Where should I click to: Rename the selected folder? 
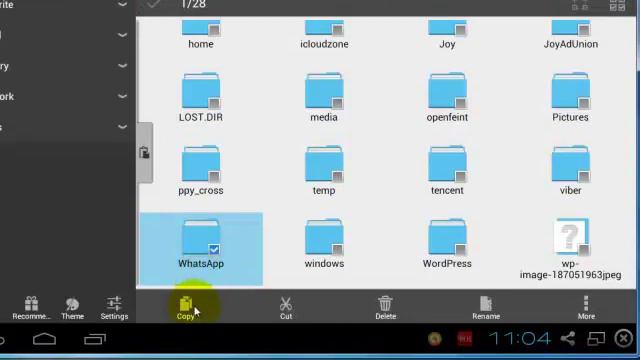click(486, 308)
